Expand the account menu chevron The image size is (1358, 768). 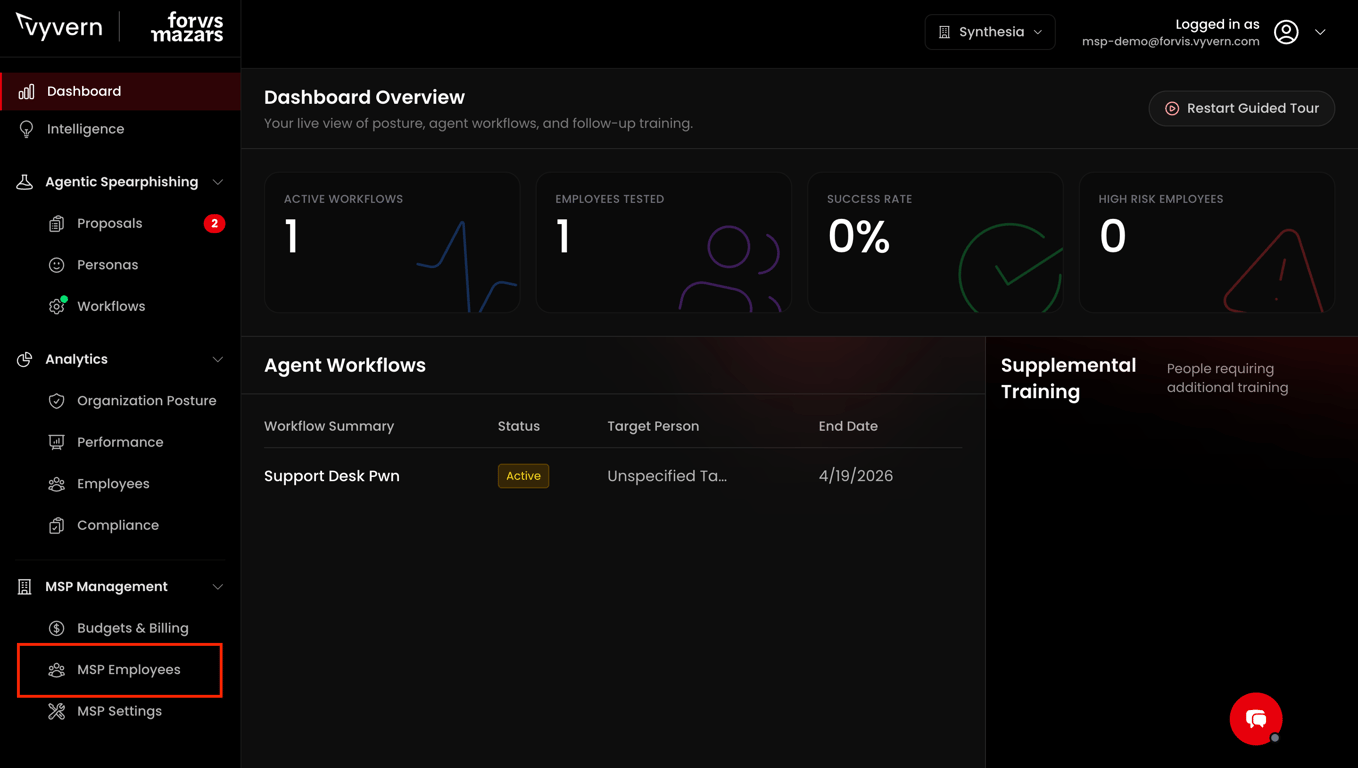pos(1320,32)
